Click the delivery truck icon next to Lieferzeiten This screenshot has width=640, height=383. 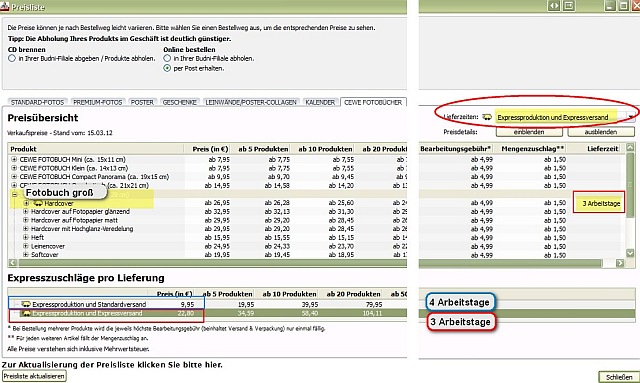pos(487,117)
